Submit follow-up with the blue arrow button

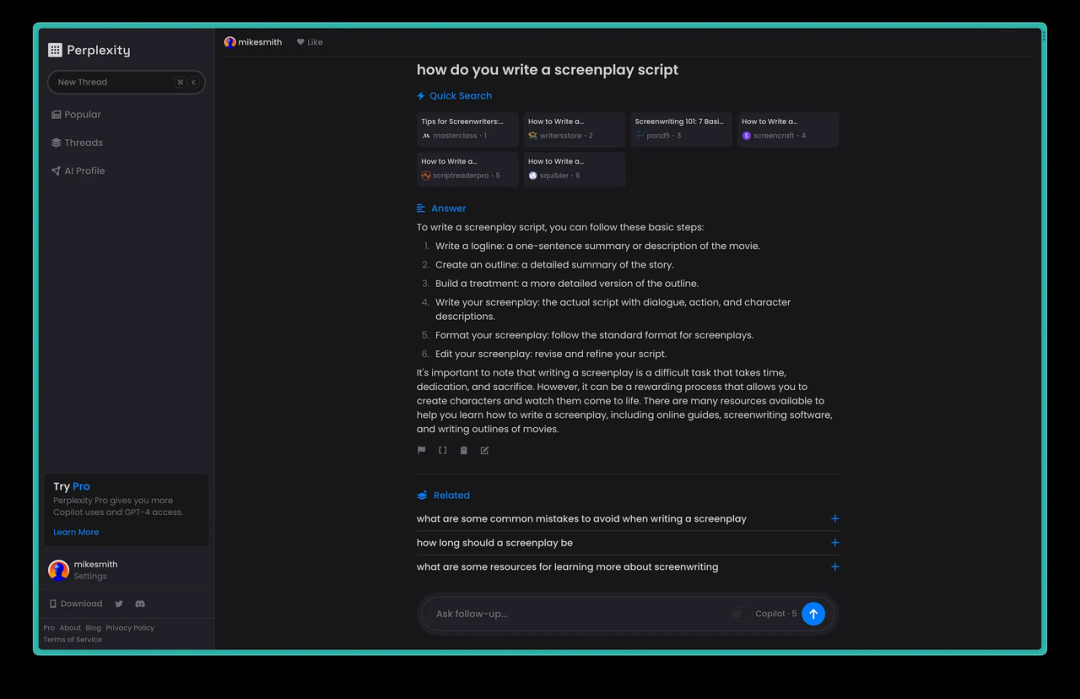coord(813,614)
